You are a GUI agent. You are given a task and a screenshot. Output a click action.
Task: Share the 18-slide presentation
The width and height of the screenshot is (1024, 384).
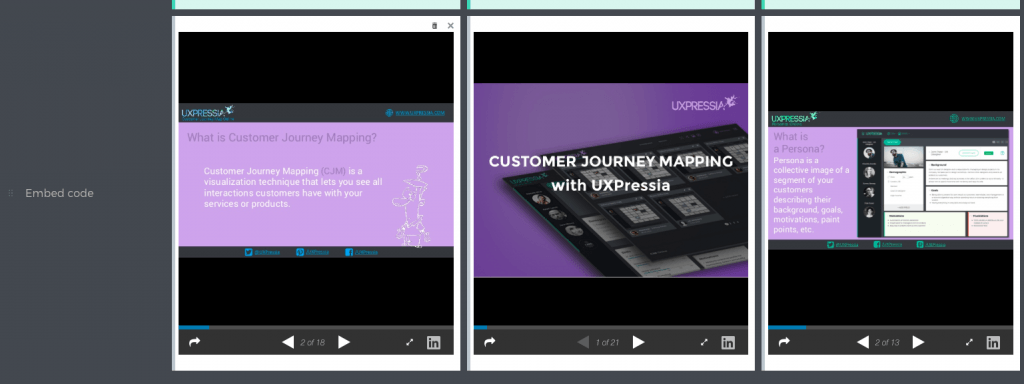click(195, 342)
